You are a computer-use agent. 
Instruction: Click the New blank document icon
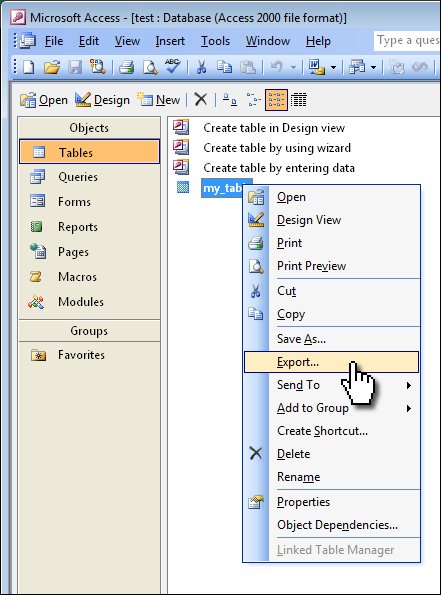pyautogui.click(x=29, y=68)
